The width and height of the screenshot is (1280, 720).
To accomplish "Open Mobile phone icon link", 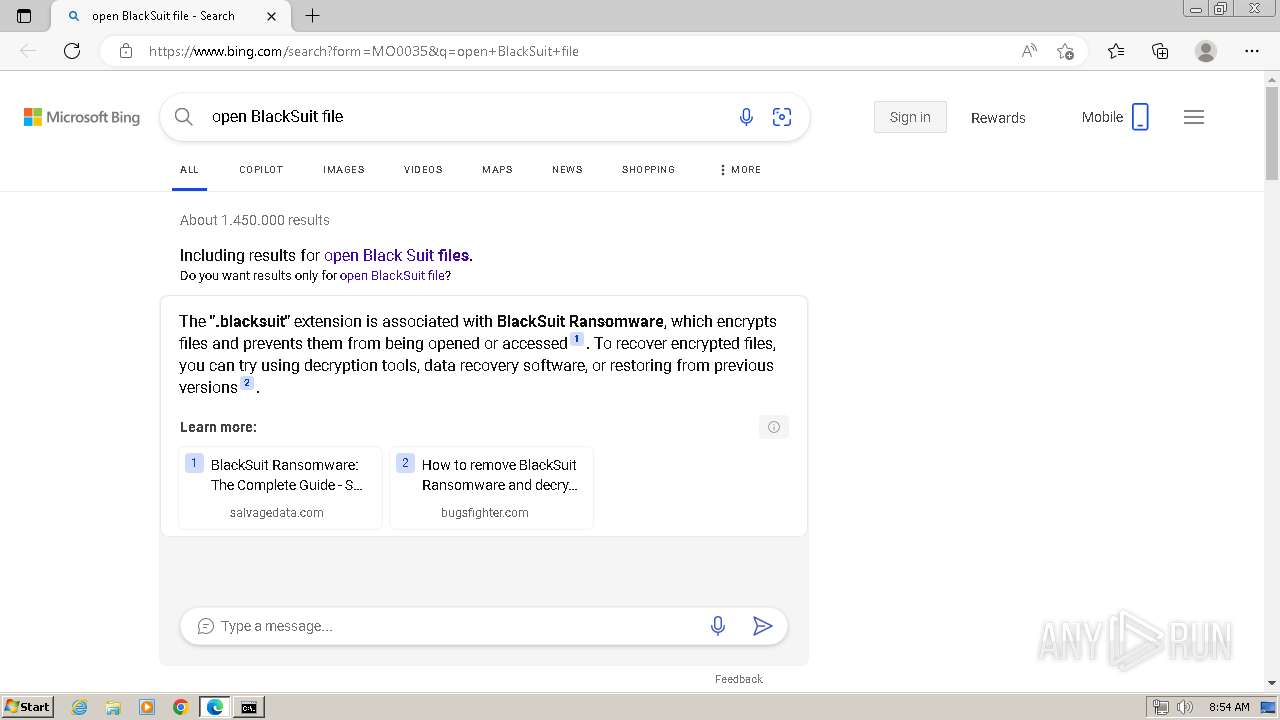I will pos(1140,117).
